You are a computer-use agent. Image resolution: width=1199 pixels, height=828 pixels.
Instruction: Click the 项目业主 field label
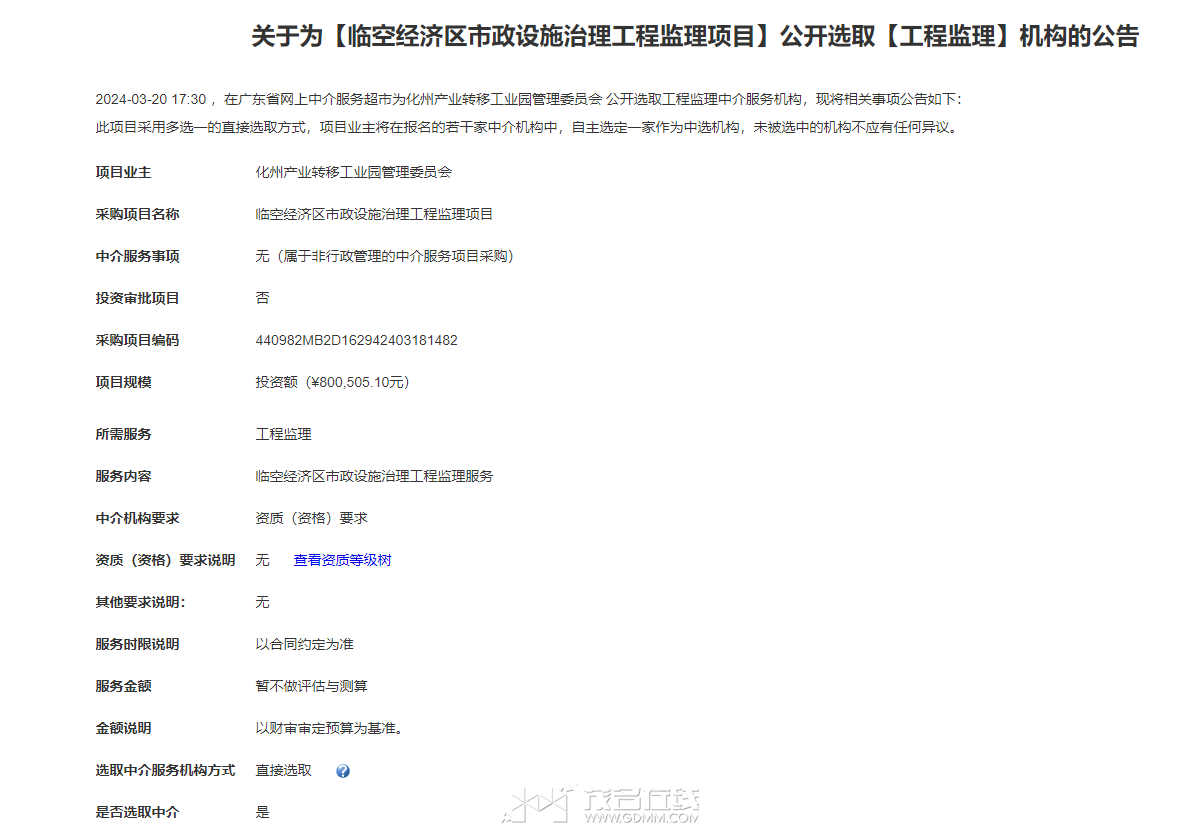click(x=123, y=172)
